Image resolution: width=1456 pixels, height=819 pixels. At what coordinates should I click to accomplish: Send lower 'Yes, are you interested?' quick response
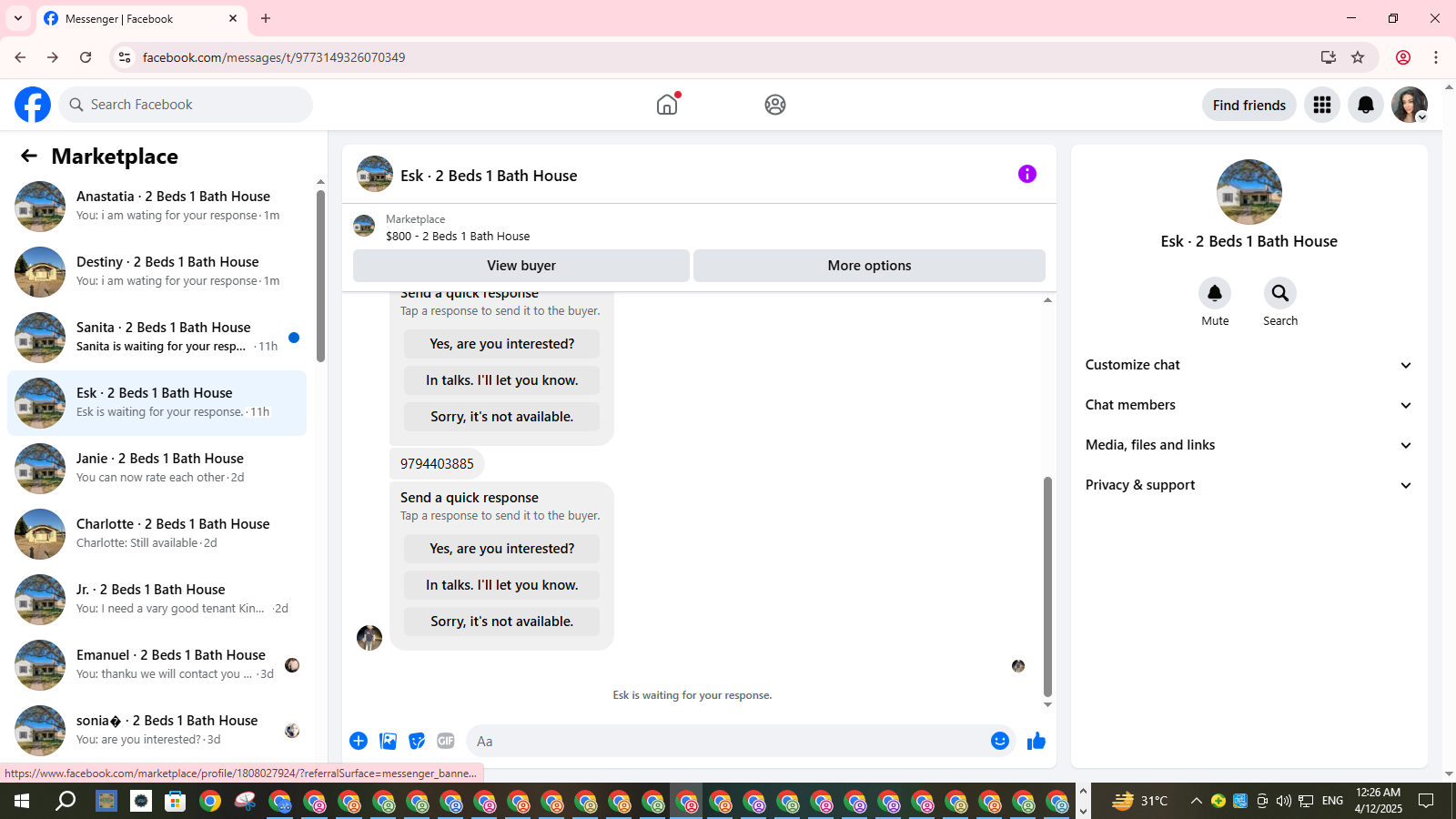501,549
